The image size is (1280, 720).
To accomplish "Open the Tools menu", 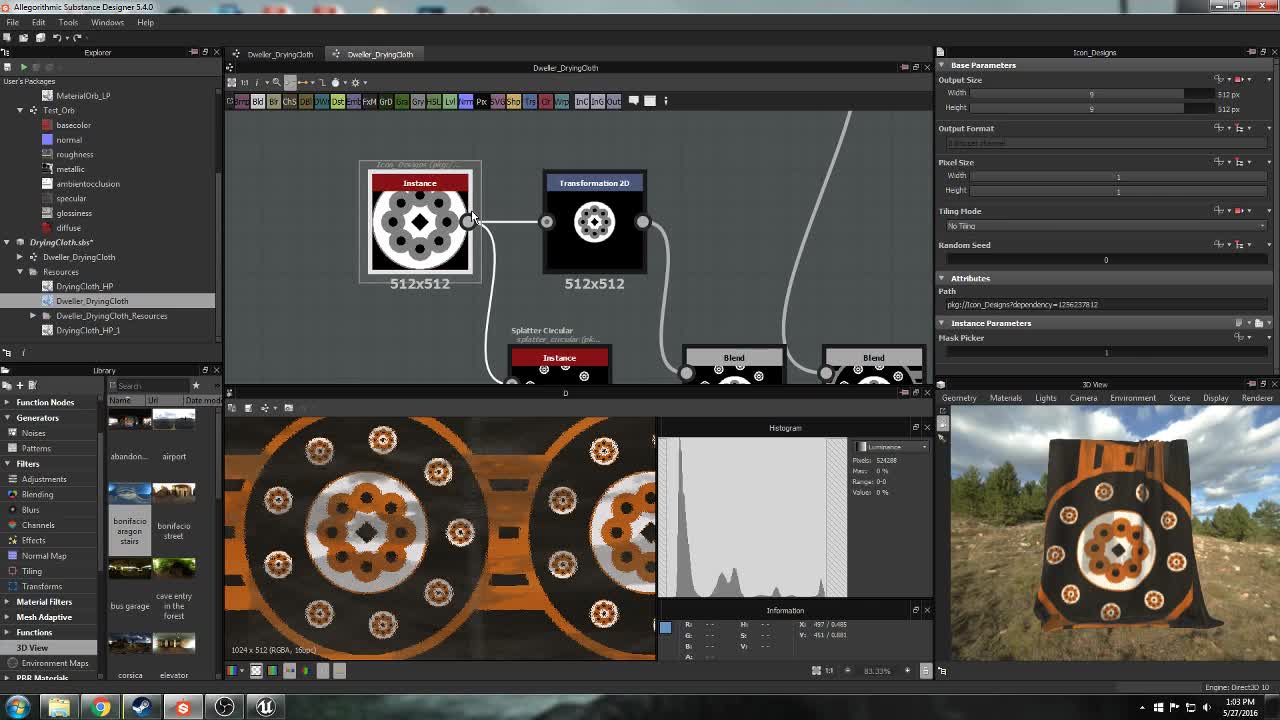I will 67,21.
